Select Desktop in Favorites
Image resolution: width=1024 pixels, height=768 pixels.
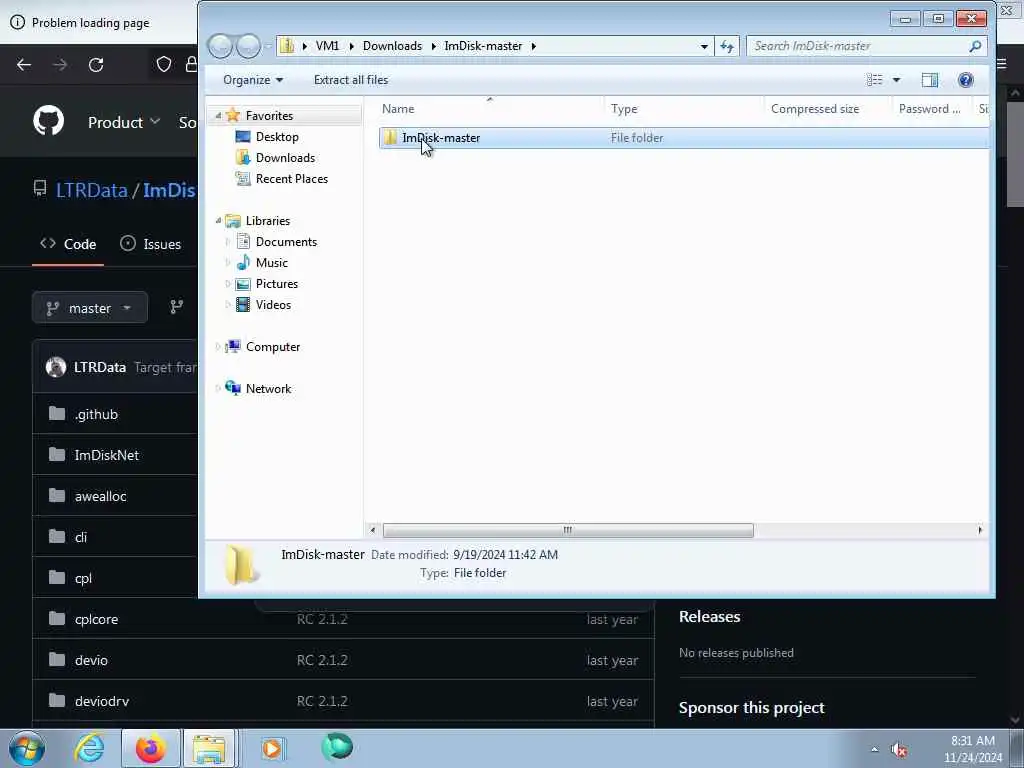tap(277, 136)
